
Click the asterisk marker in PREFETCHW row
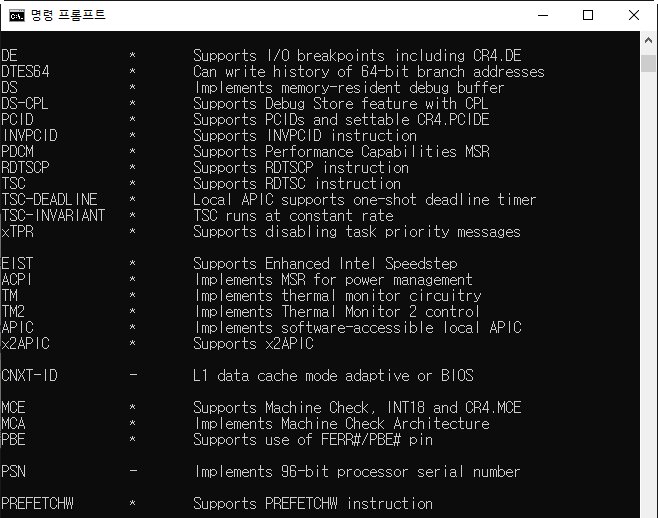tap(133, 502)
